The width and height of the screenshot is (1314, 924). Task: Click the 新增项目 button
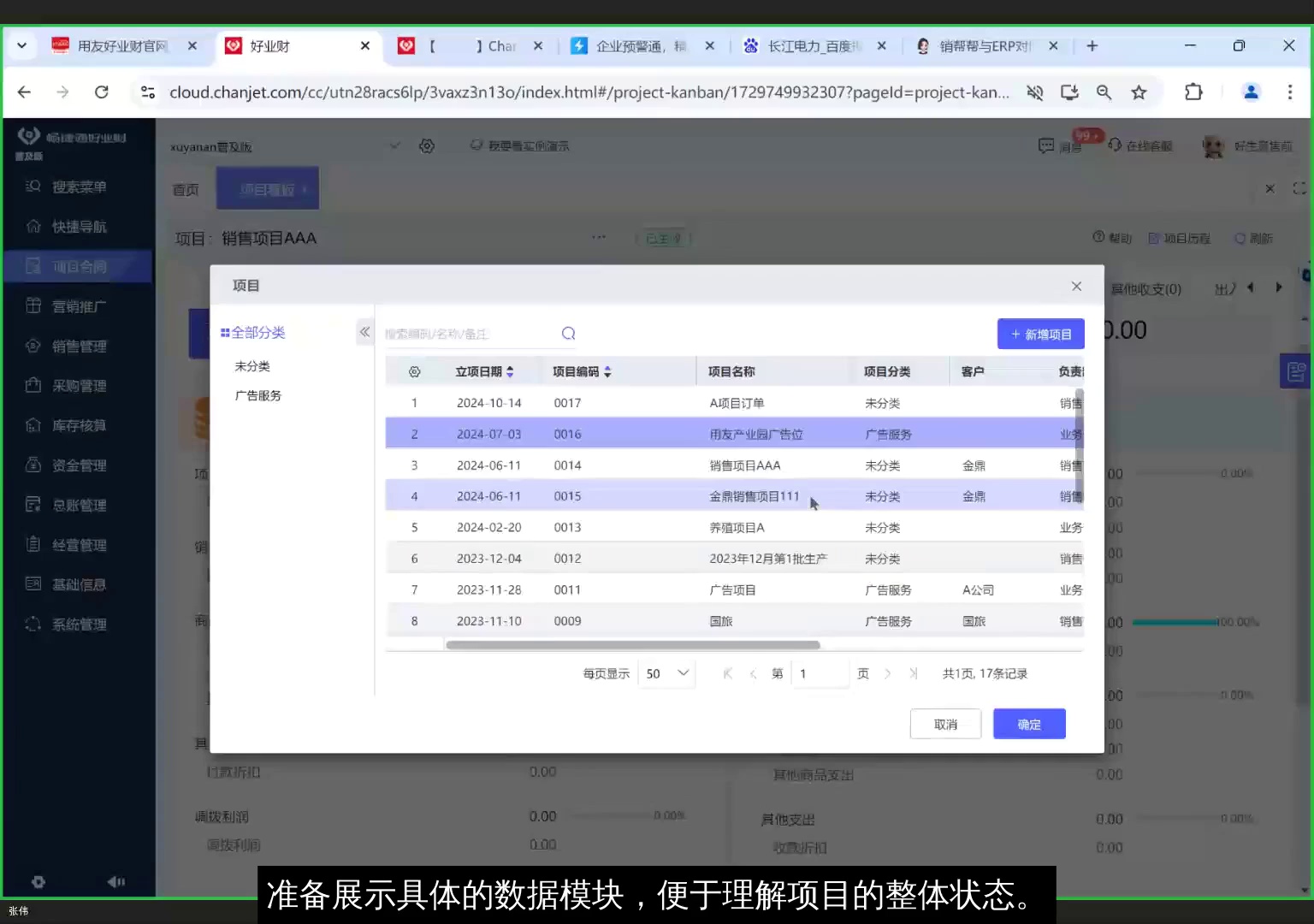coord(1040,334)
